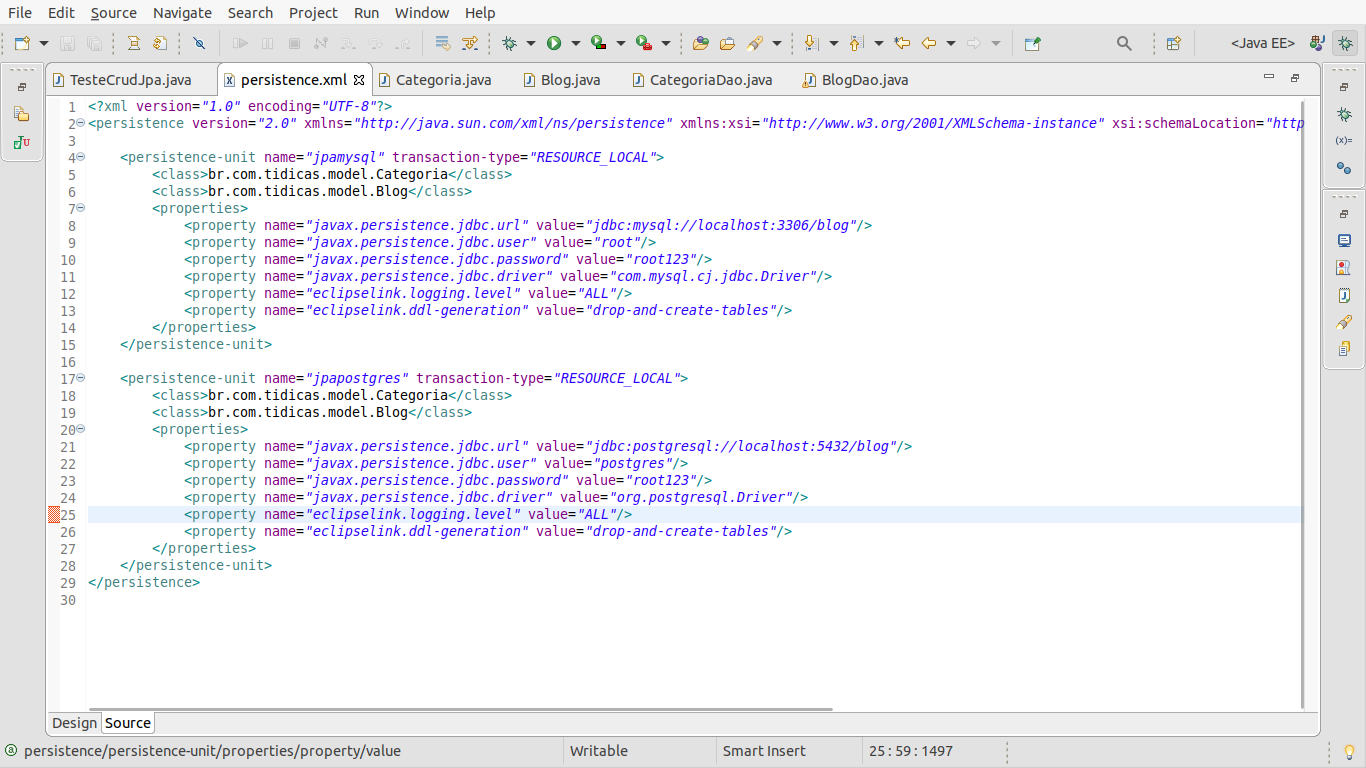Open the Search flashlight dropdown arrow
Screen dimensions: 1366x768
click(776, 43)
